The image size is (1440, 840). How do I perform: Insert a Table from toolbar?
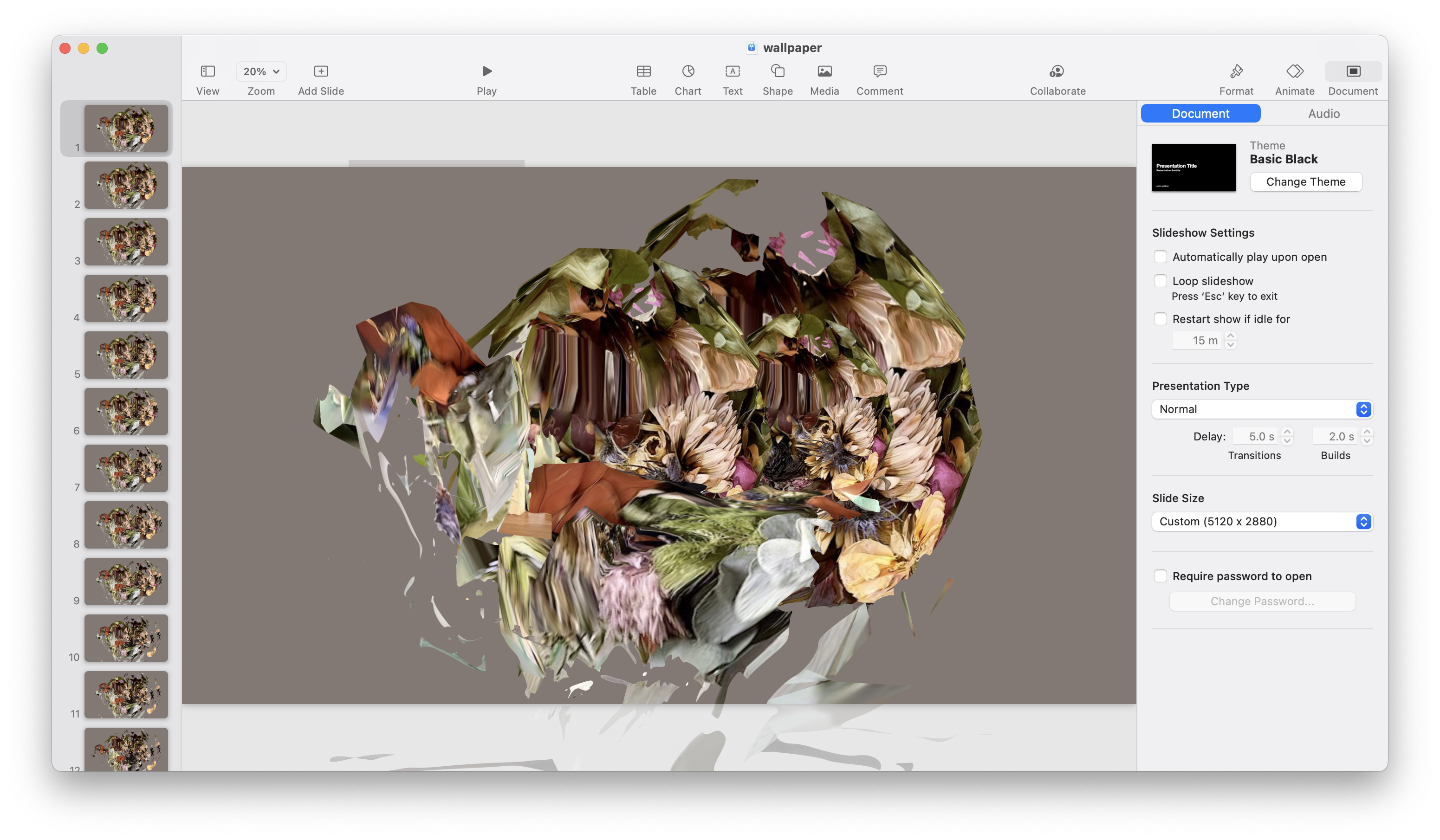click(643, 71)
